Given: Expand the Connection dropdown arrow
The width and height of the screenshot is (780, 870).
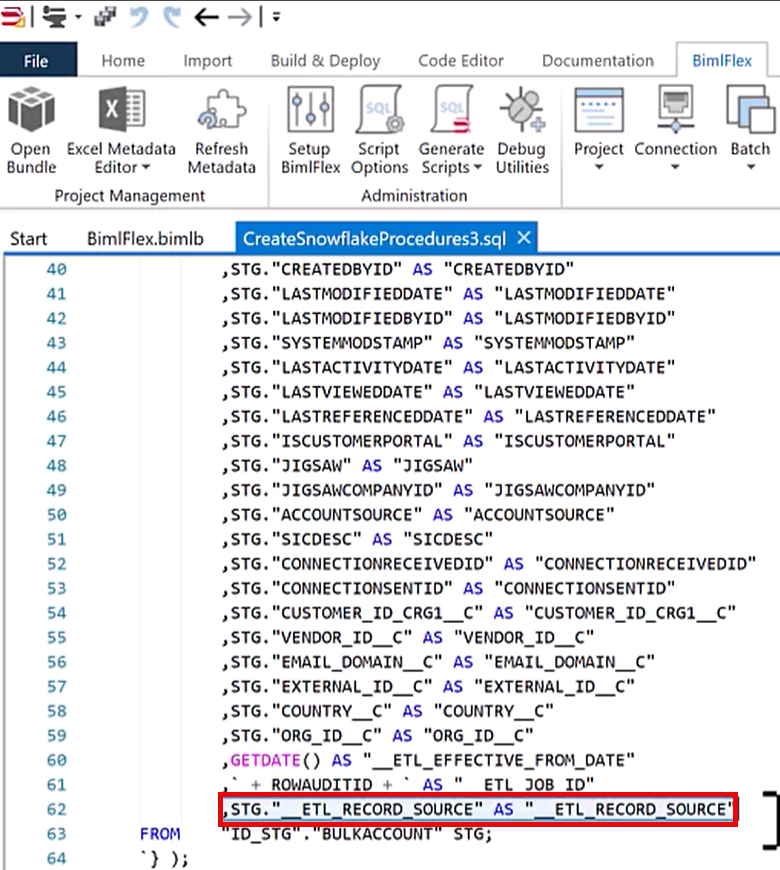Looking at the screenshot, I should (675, 167).
